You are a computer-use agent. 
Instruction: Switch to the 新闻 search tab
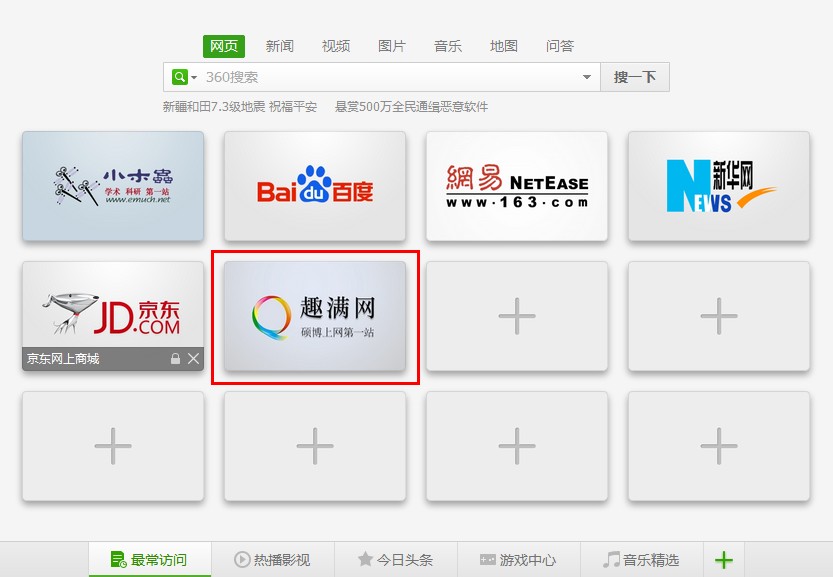tap(279, 46)
